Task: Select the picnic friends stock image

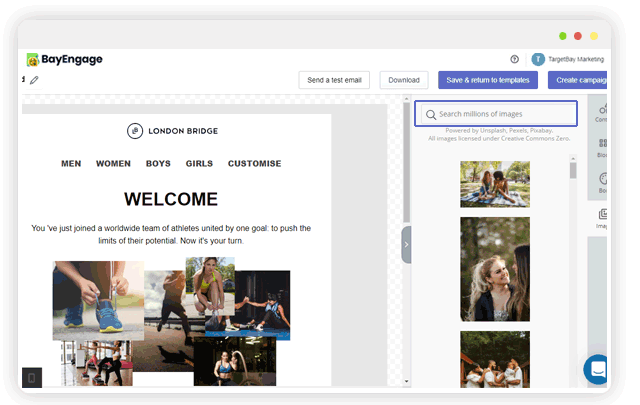Action: pyautogui.click(x=495, y=184)
